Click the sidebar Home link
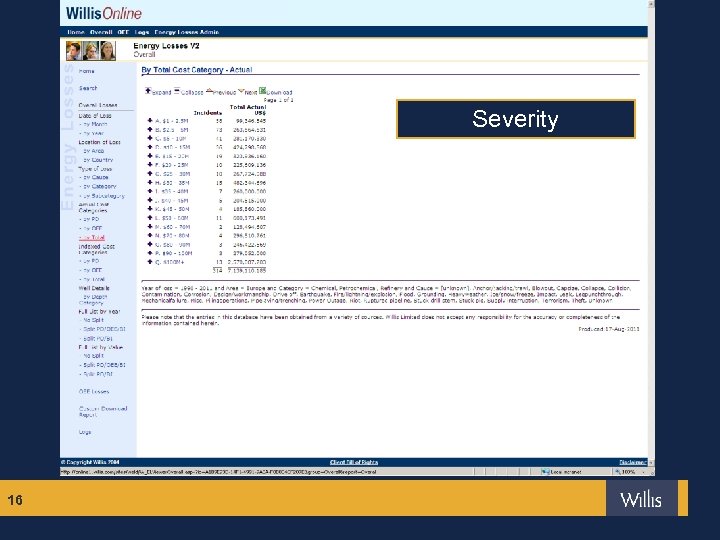The image size is (720, 540). pos(86,71)
